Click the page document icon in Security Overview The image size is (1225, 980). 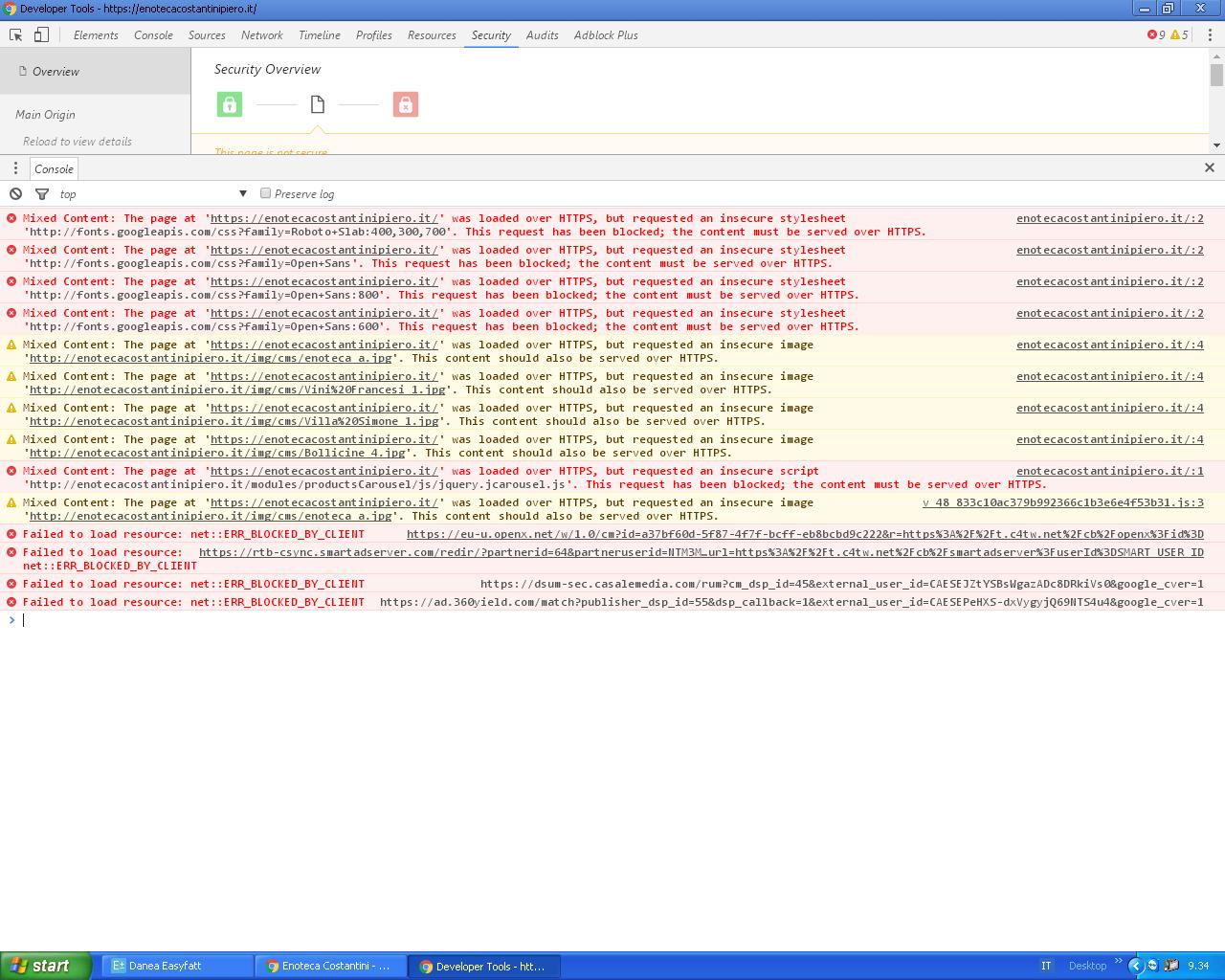(318, 104)
